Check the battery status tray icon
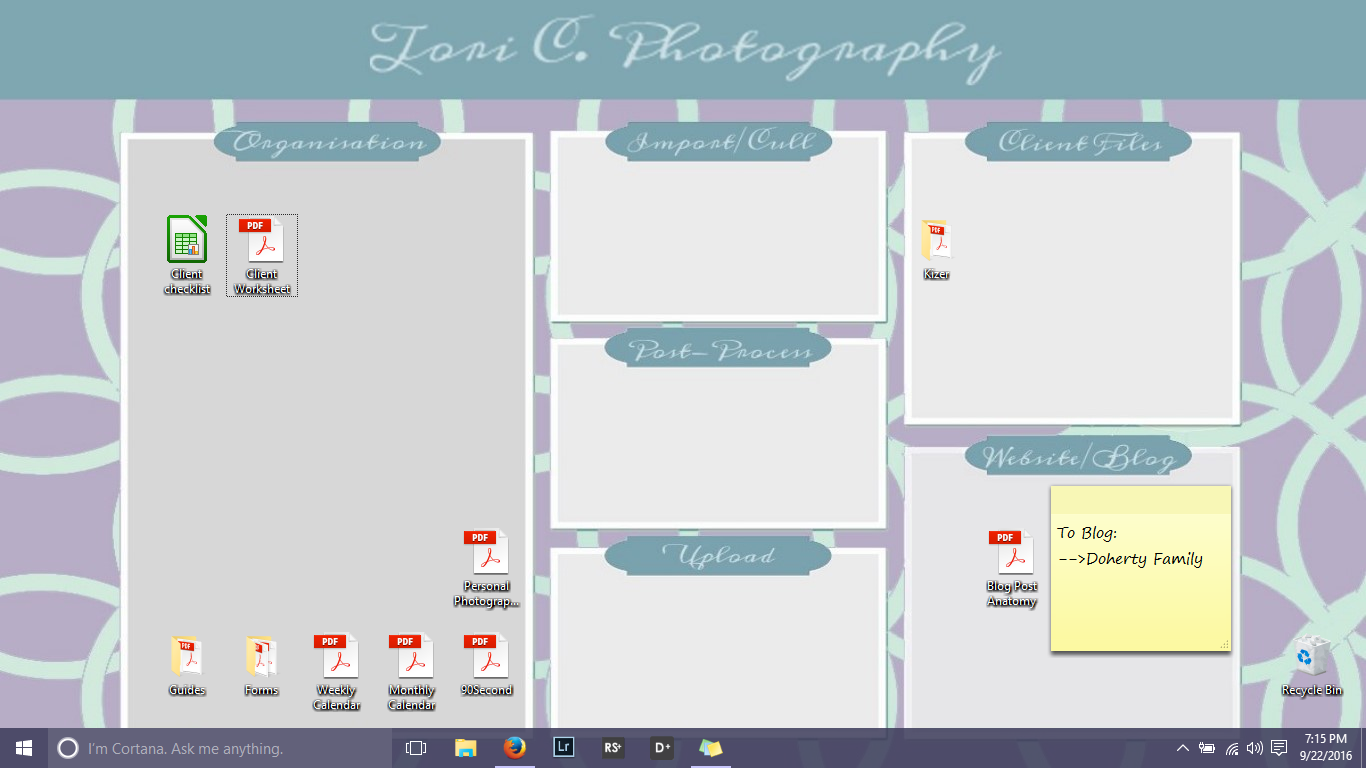The image size is (1366, 768). [x=1207, y=748]
